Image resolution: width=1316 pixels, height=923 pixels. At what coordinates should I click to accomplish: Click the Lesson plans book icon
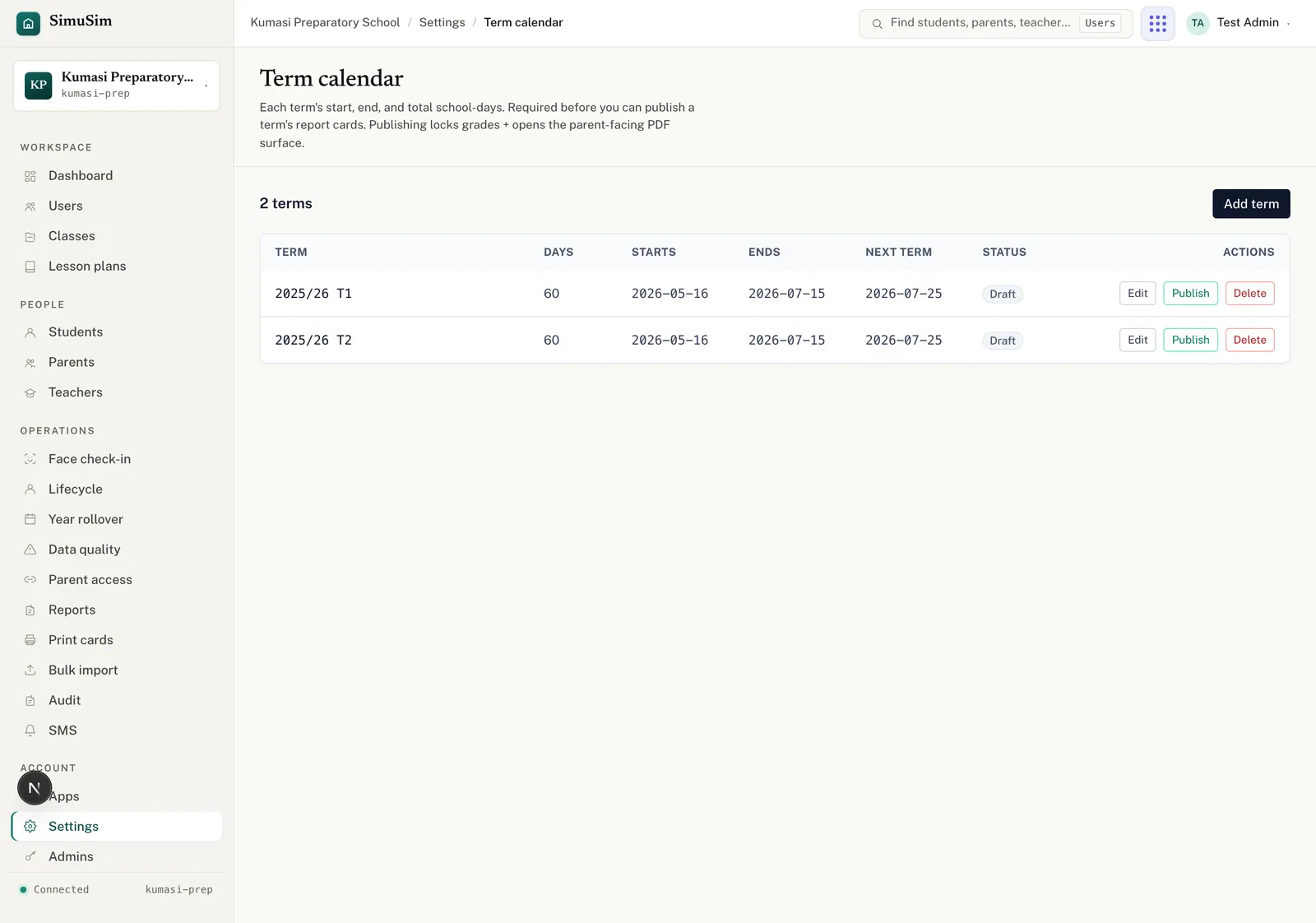(30, 267)
